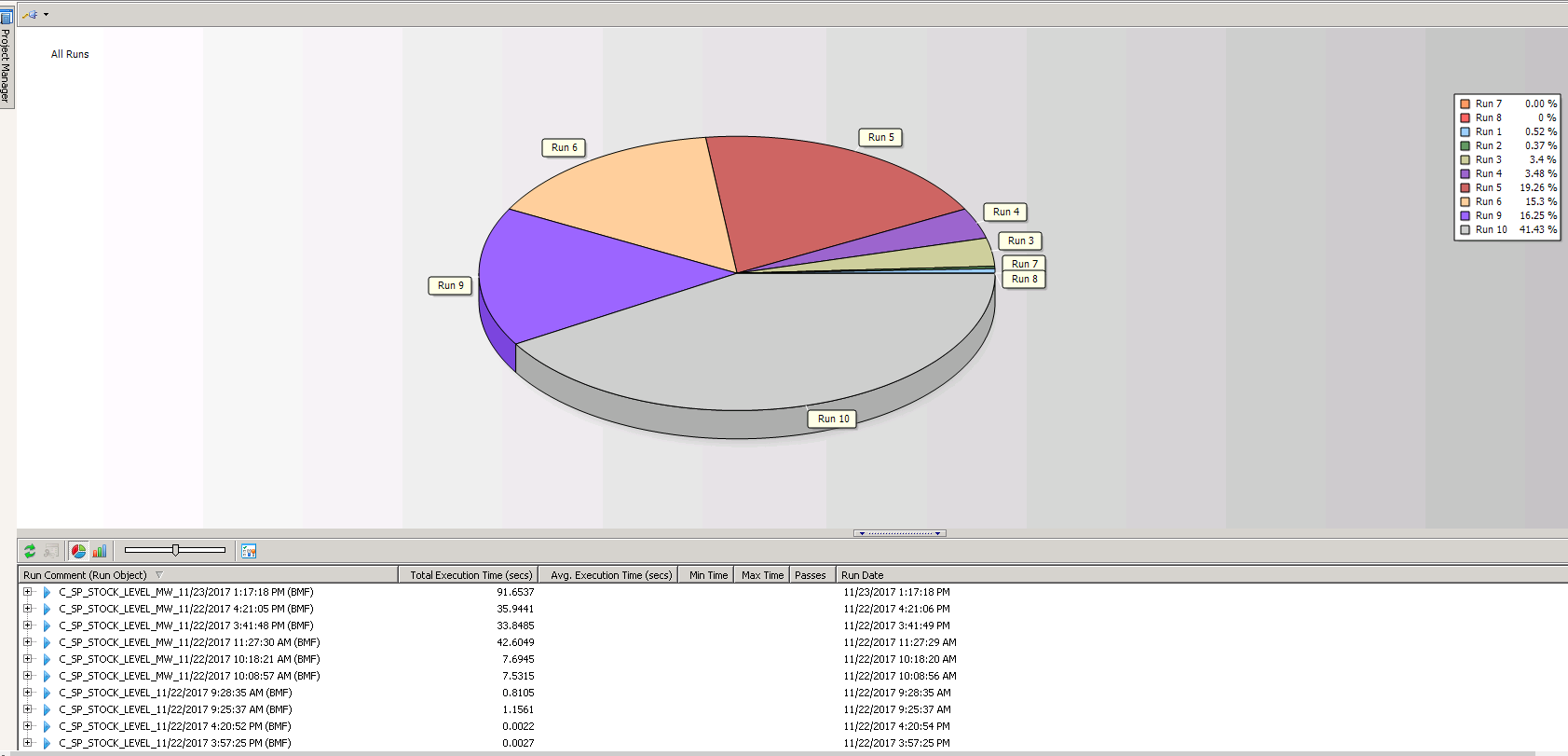Click the Run Comment filter triangle

(159, 575)
